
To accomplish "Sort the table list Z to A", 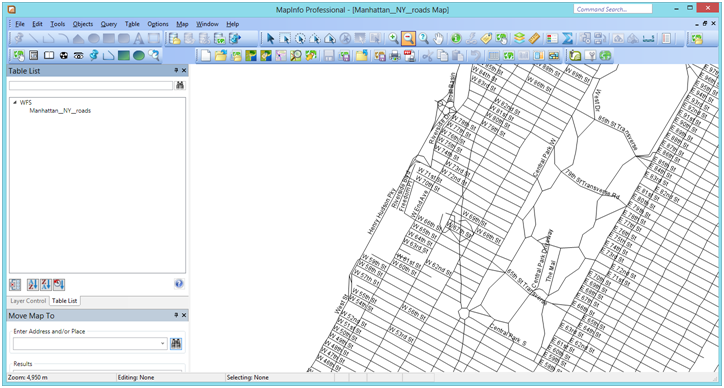I will point(46,285).
